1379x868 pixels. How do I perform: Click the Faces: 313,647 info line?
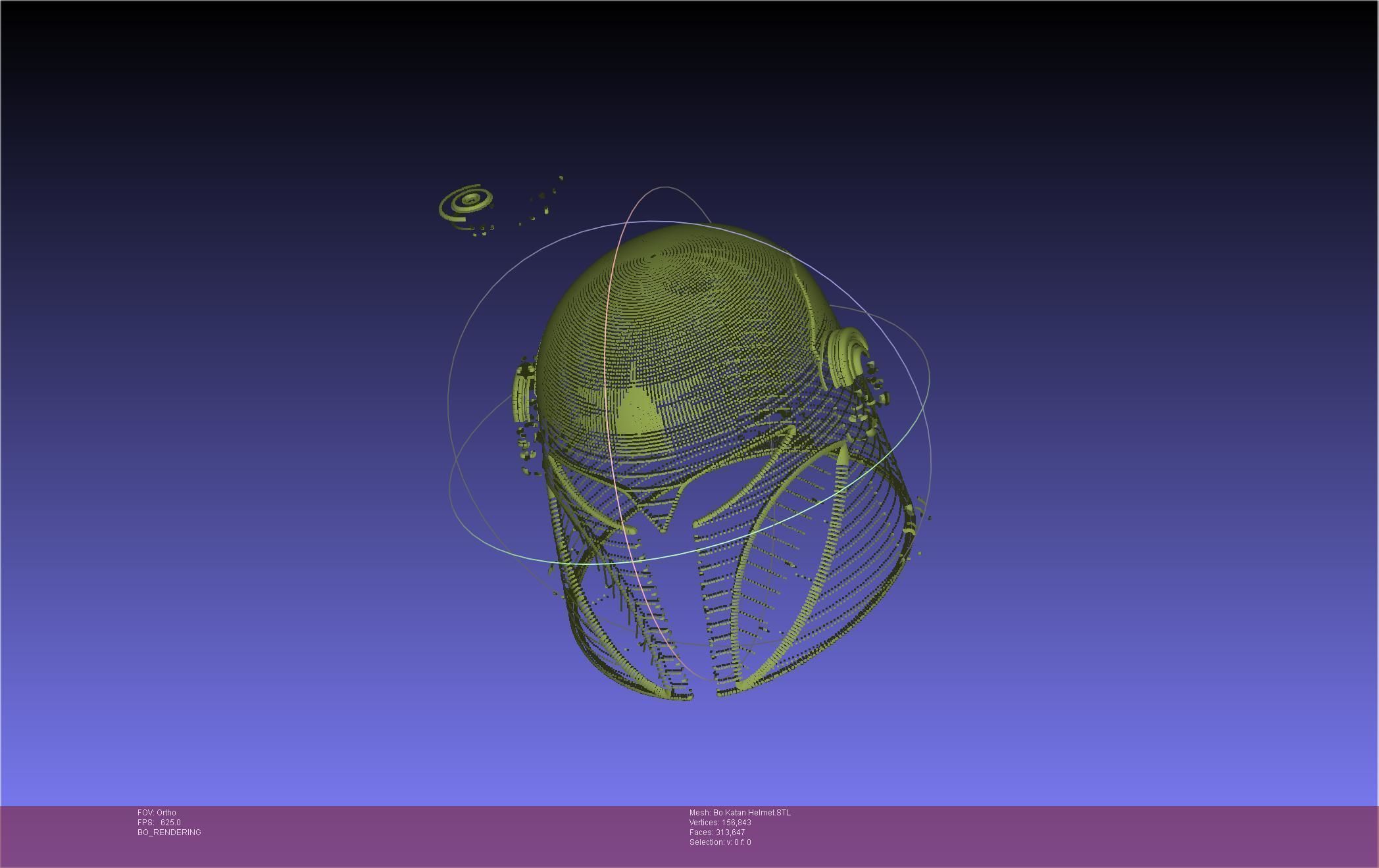(716, 832)
